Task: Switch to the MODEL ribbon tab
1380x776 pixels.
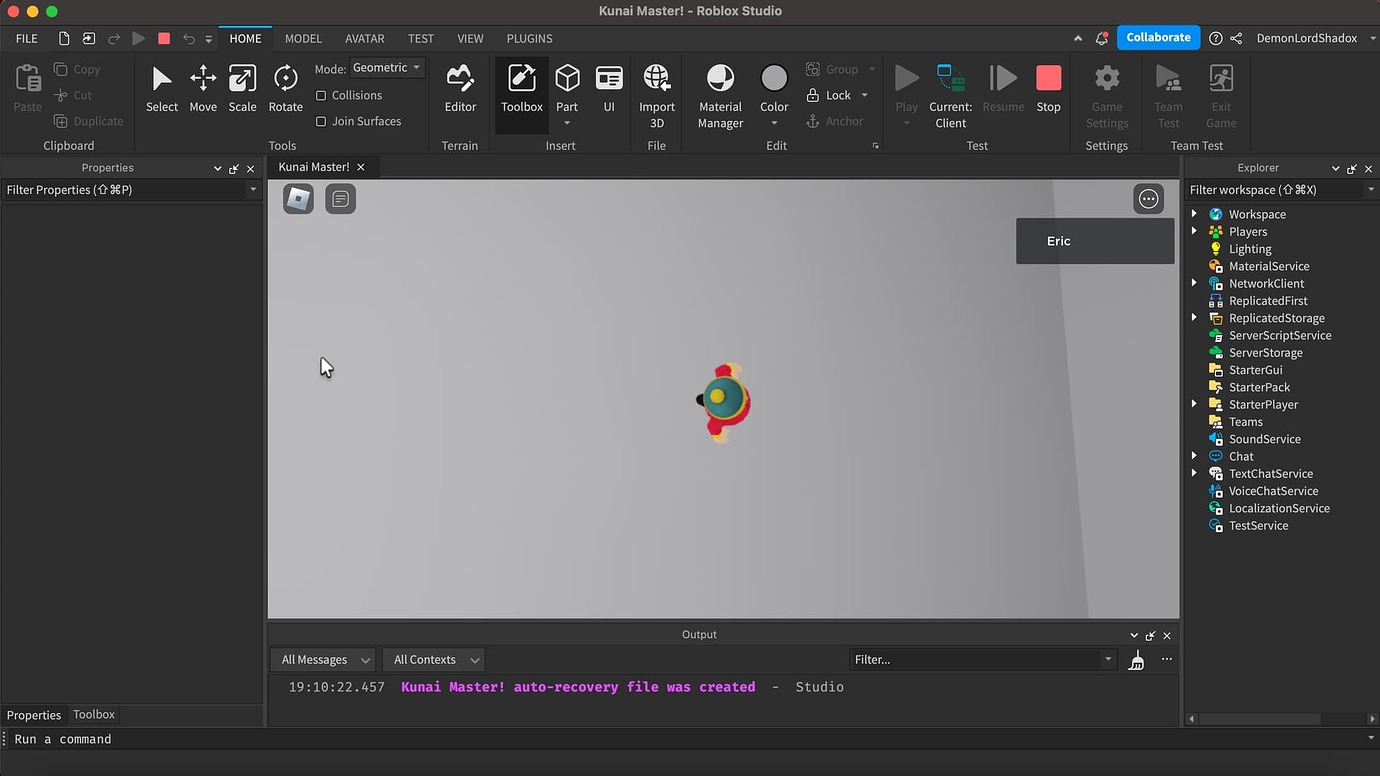Action: 303,38
